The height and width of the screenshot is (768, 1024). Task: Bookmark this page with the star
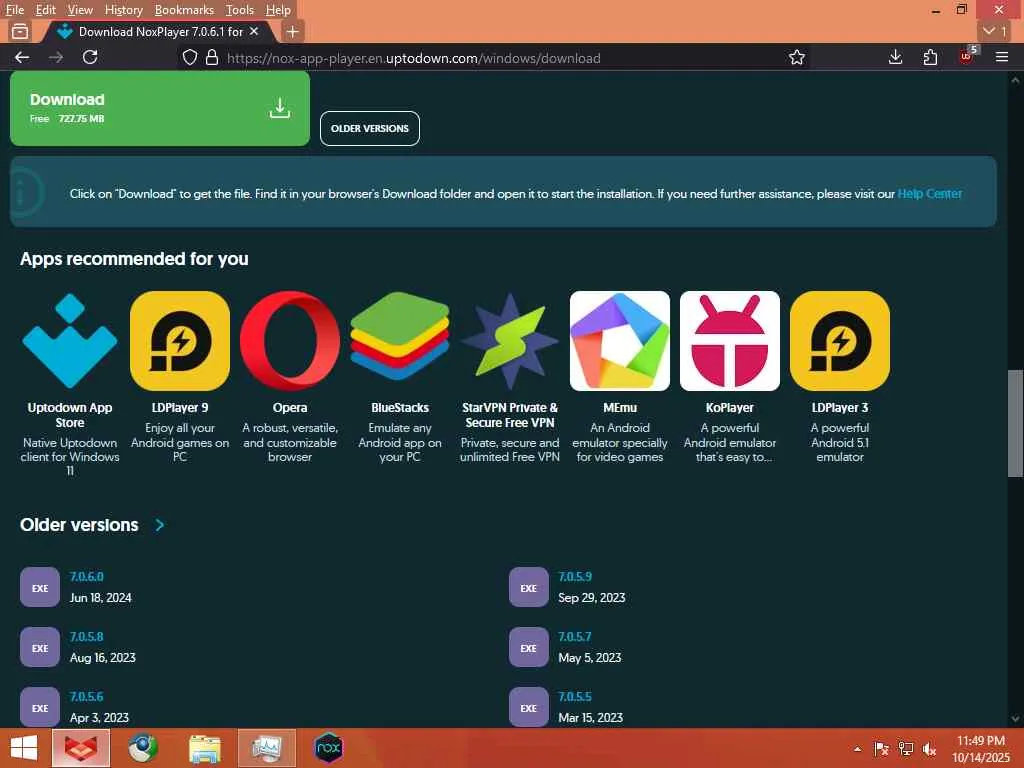796,57
